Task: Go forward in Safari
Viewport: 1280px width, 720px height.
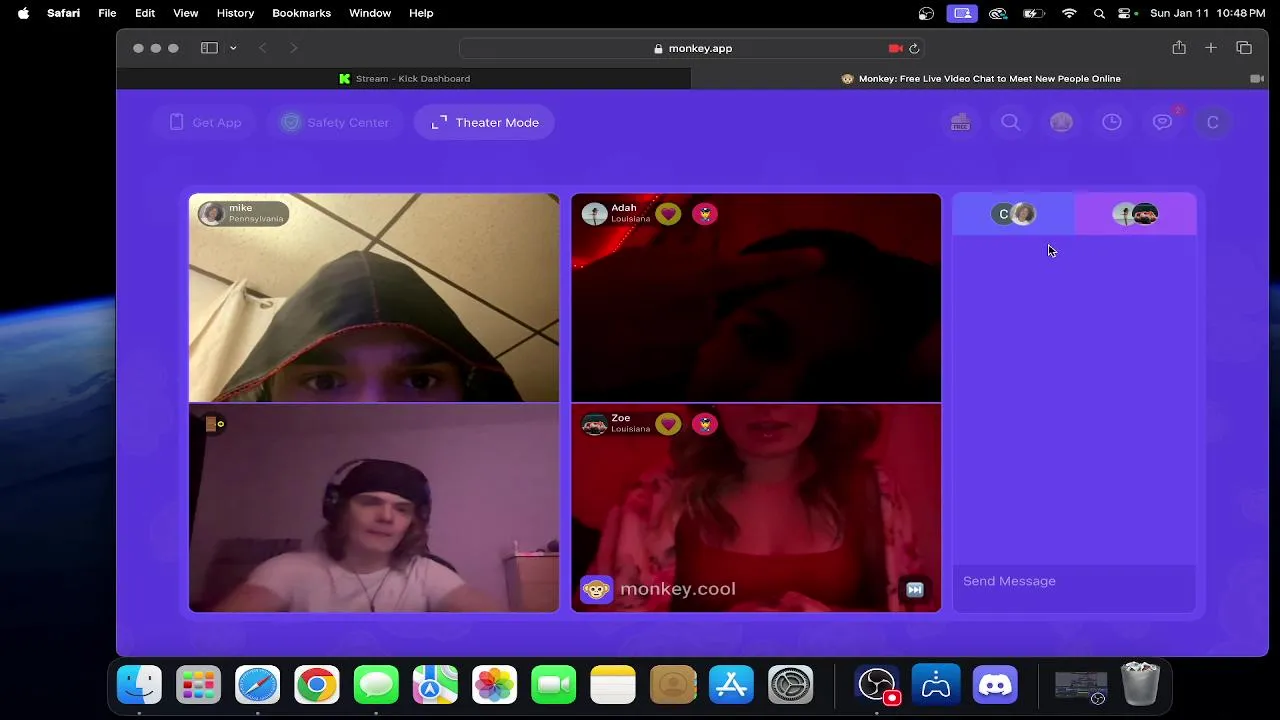Action: (x=293, y=48)
